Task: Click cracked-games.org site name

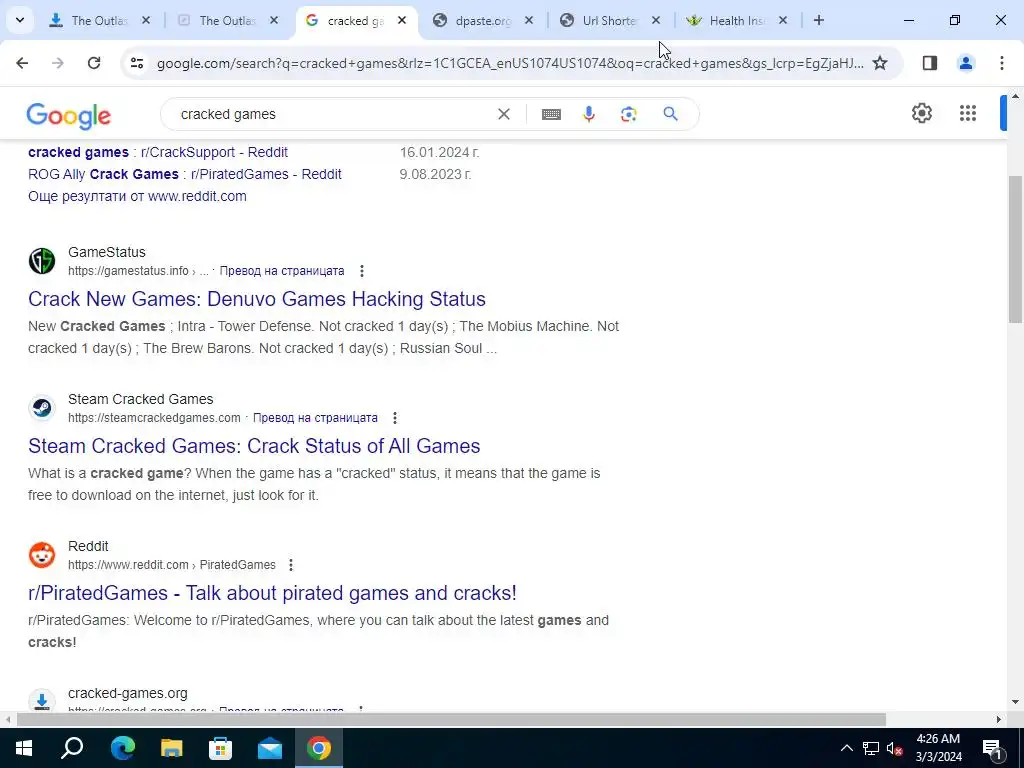Action: (127, 693)
